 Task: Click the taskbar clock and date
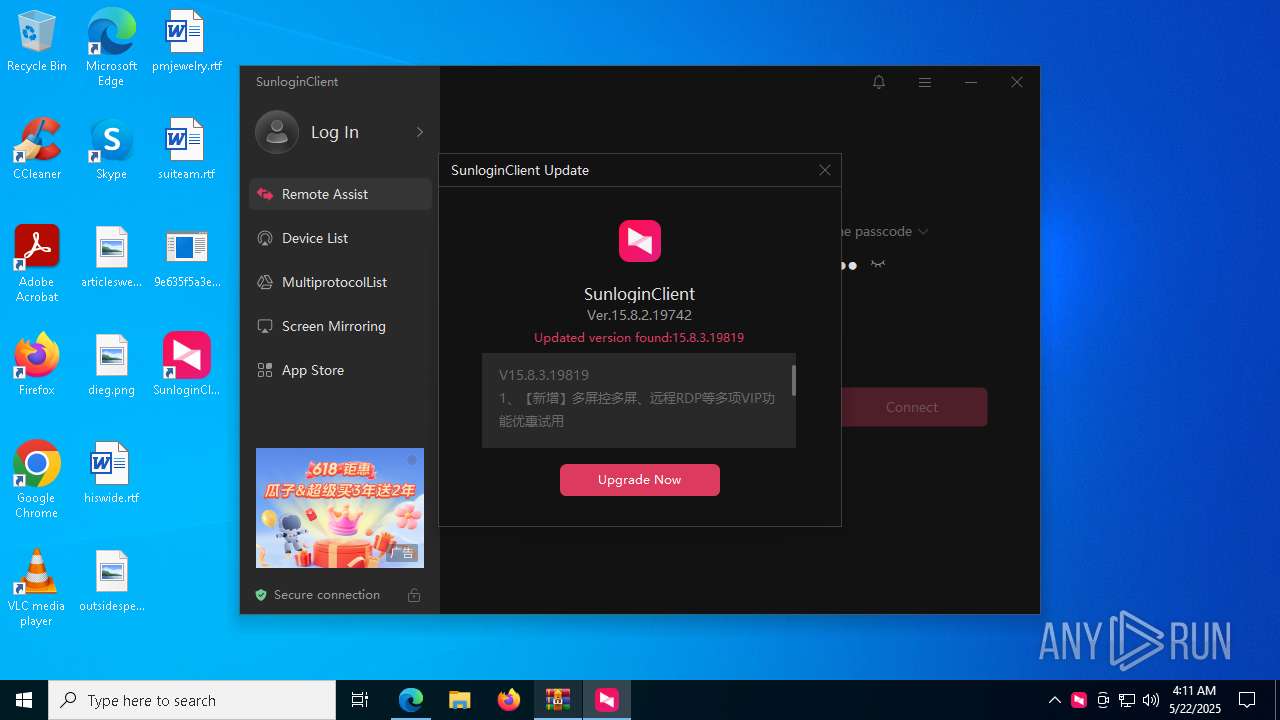(1195, 700)
